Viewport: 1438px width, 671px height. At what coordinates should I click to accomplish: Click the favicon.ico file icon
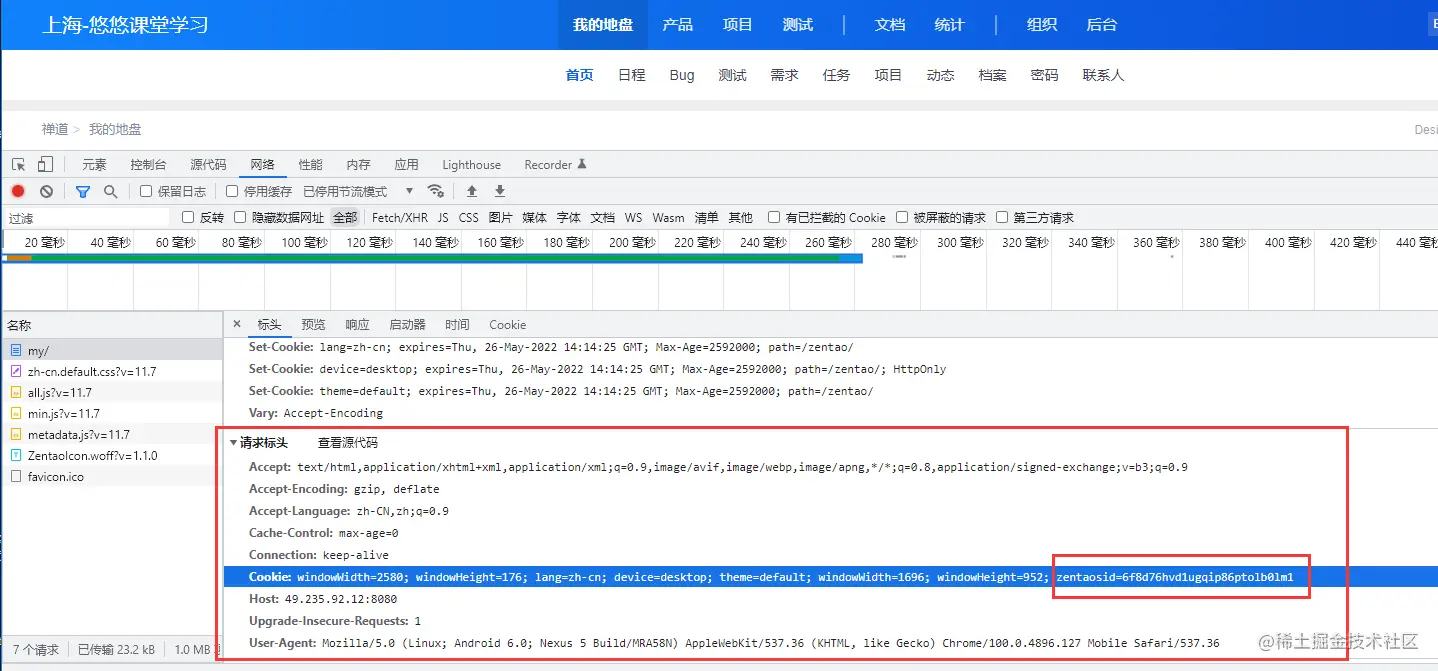tap(16, 477)
